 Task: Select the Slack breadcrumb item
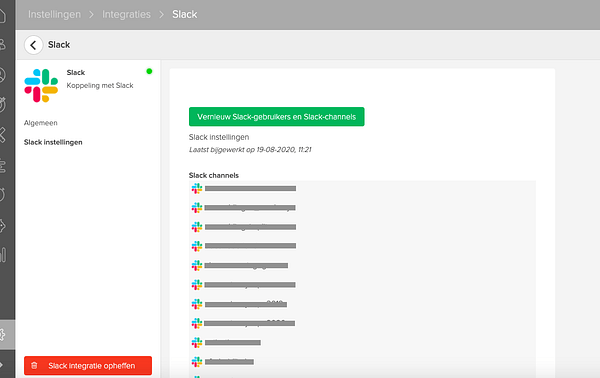pyautogui.click(x=184, y=15)
